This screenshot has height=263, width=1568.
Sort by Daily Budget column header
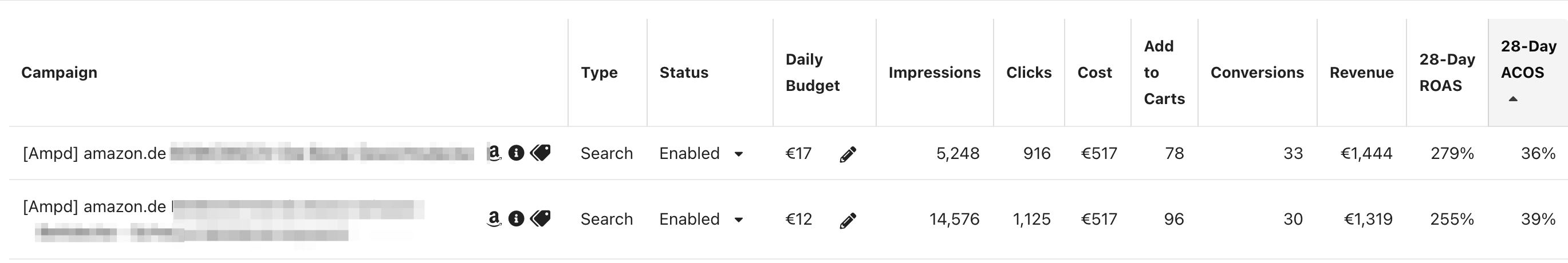813,72
